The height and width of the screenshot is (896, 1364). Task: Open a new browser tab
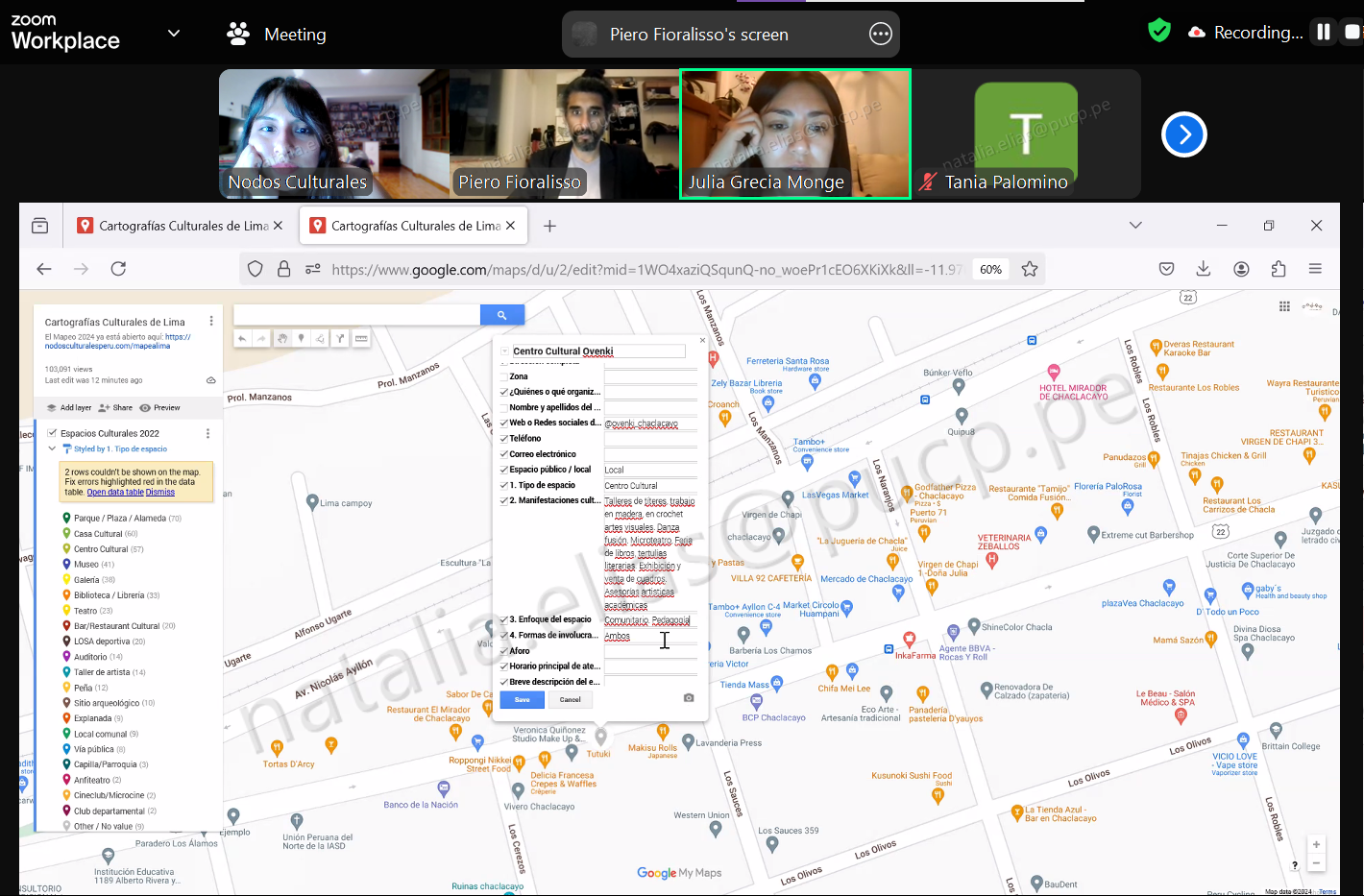pyautogui.click(x=549, y=226)
